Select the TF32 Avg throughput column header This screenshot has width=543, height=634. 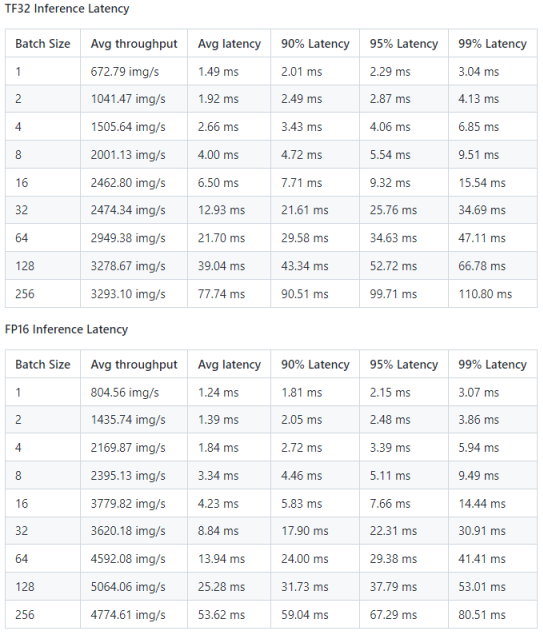(x=134, y=43)
